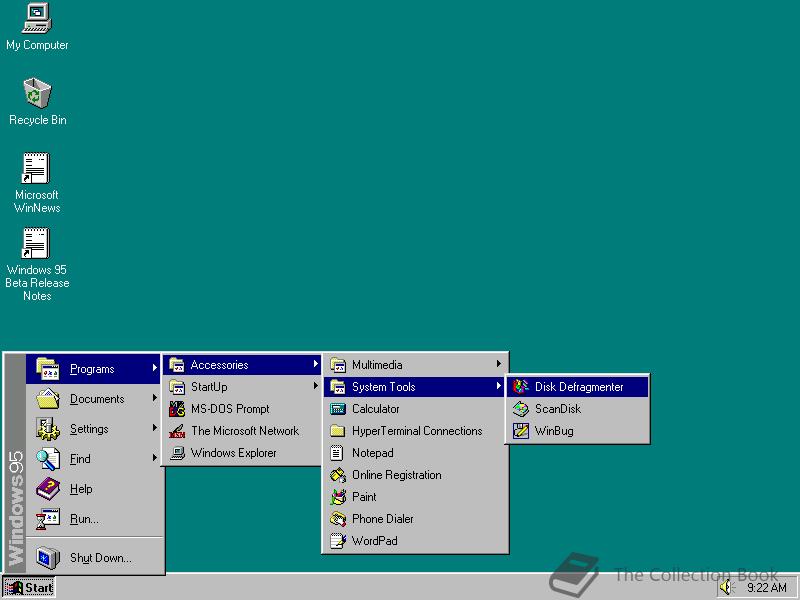Image resolution: width=800 pixels, height=600 pixels.
Task: Expand the Documents submenu arrow
Action: pyautogui.click(x=154, y=397)
